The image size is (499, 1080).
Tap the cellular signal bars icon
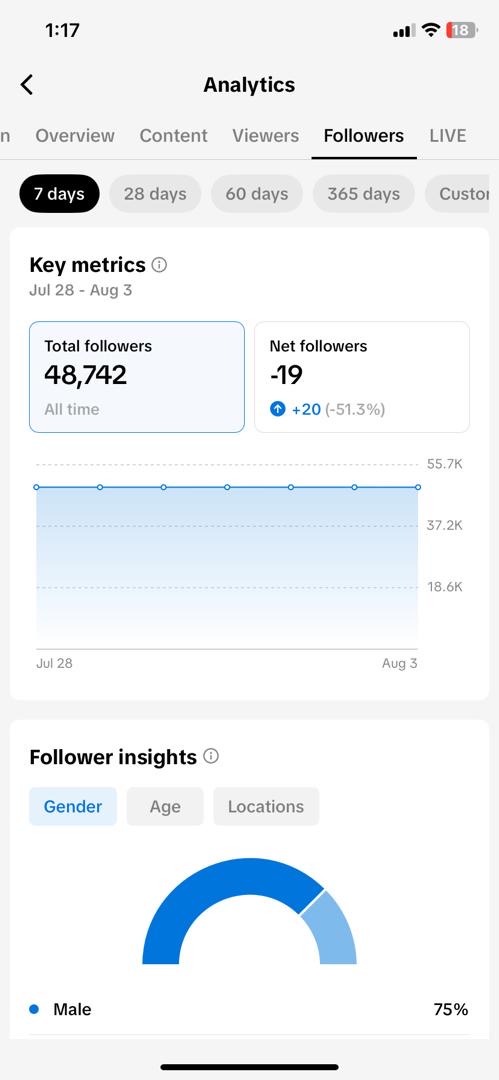click(x=404, y=31)
